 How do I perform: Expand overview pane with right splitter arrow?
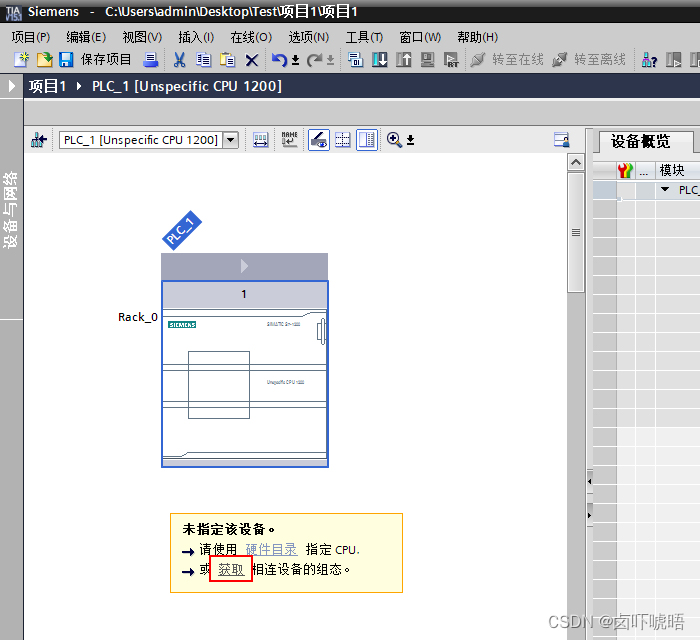[x=590, y=515]
